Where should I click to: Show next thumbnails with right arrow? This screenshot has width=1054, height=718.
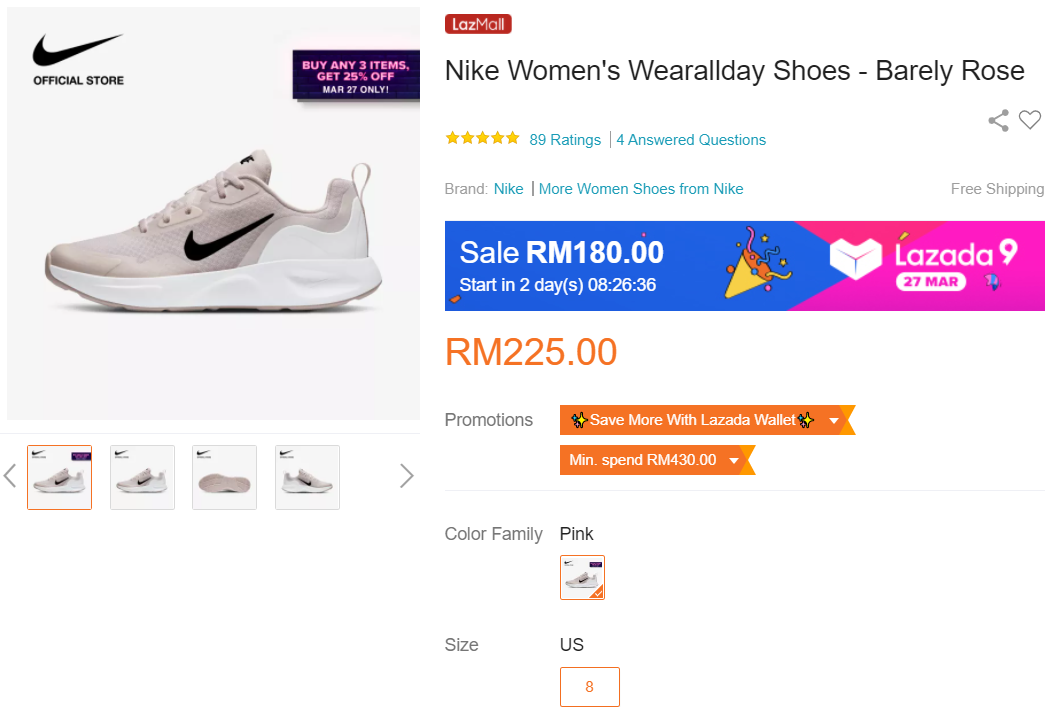pyautogui.click(x=406, y=476)
